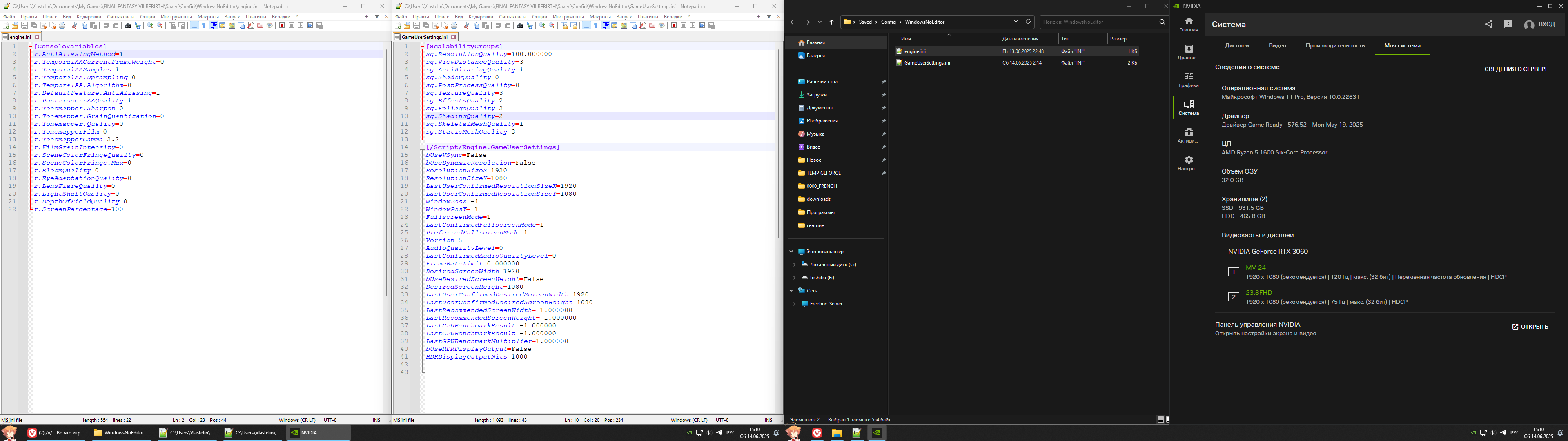Open Кодировки menu in engine.ini Notepad++ window
The height and width of the screenshot is (441, 1568).
(x=89, y=16)
